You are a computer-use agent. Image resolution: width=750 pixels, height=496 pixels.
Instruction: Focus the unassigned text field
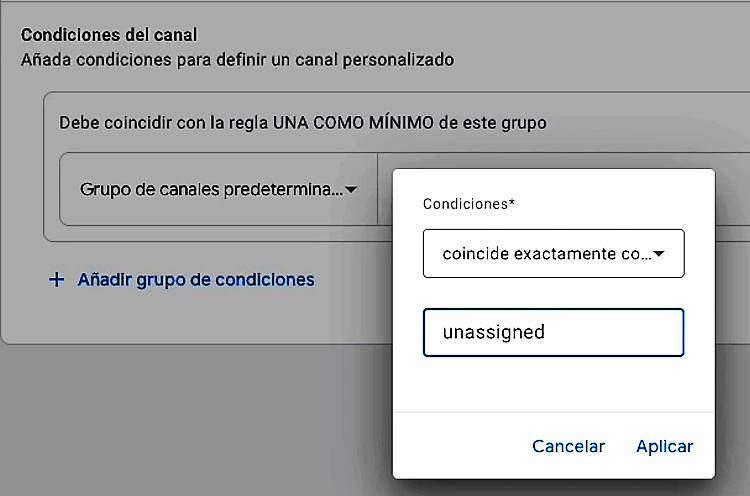tap(553, 332)
